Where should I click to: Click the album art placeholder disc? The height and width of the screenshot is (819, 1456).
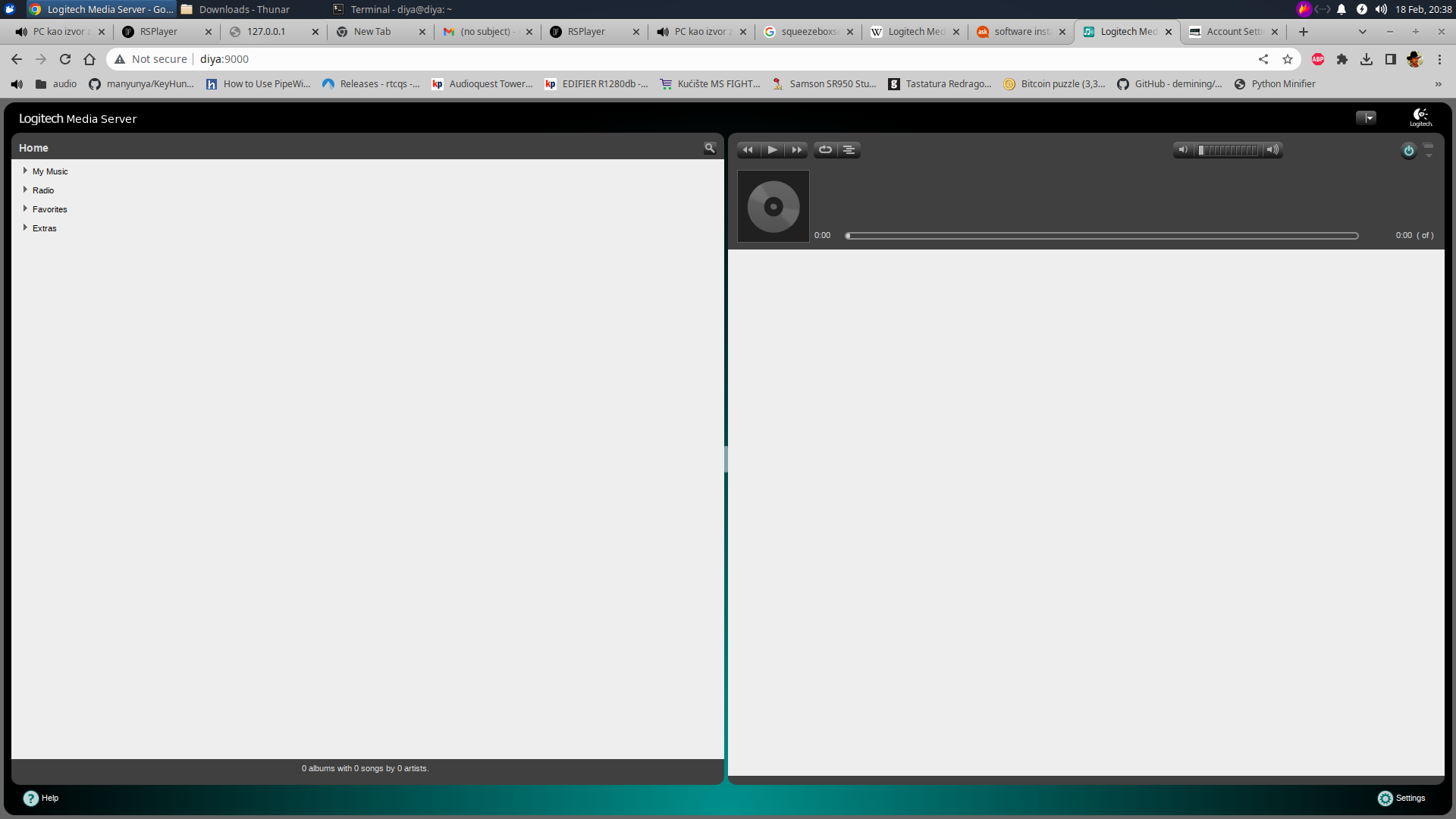(x=773, y=206)
